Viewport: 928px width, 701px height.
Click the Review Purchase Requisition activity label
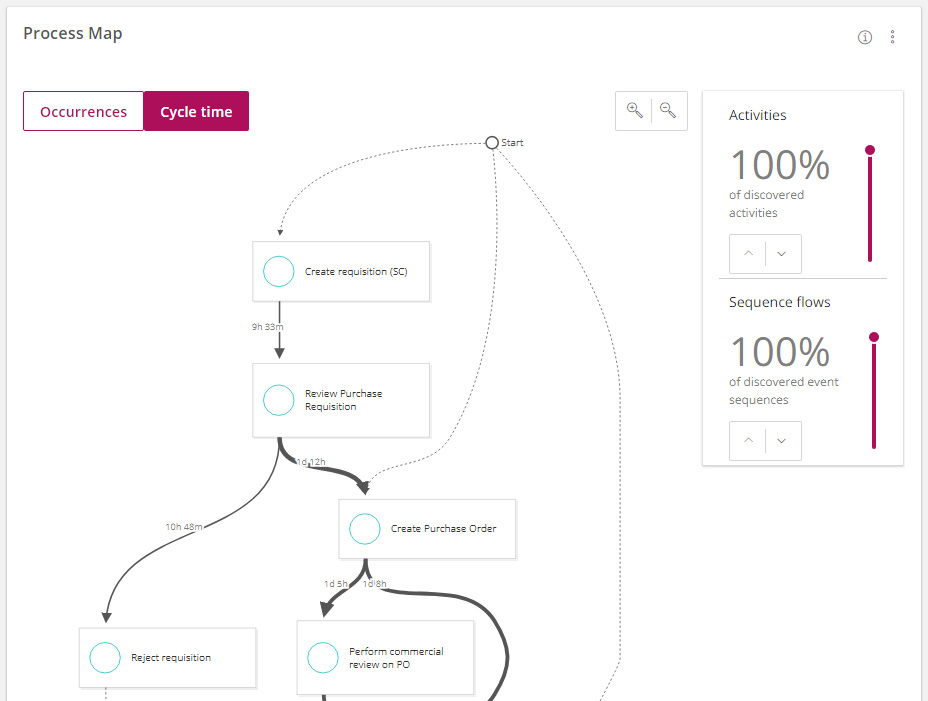pyautogui.click(x=343, y=400)
